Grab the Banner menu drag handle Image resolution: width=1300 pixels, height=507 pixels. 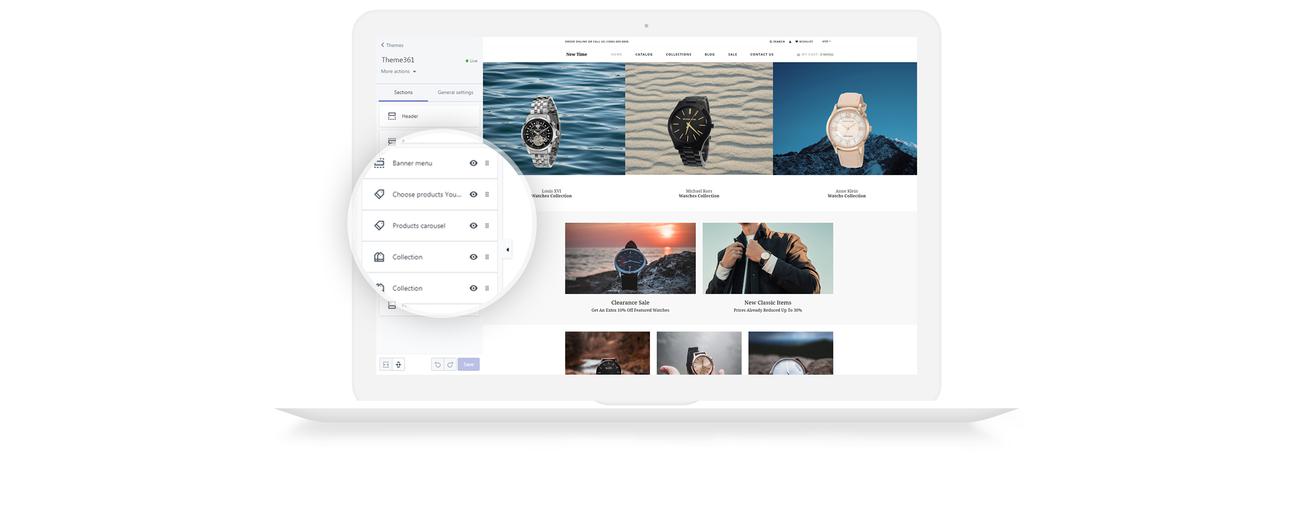click(487, 163)
